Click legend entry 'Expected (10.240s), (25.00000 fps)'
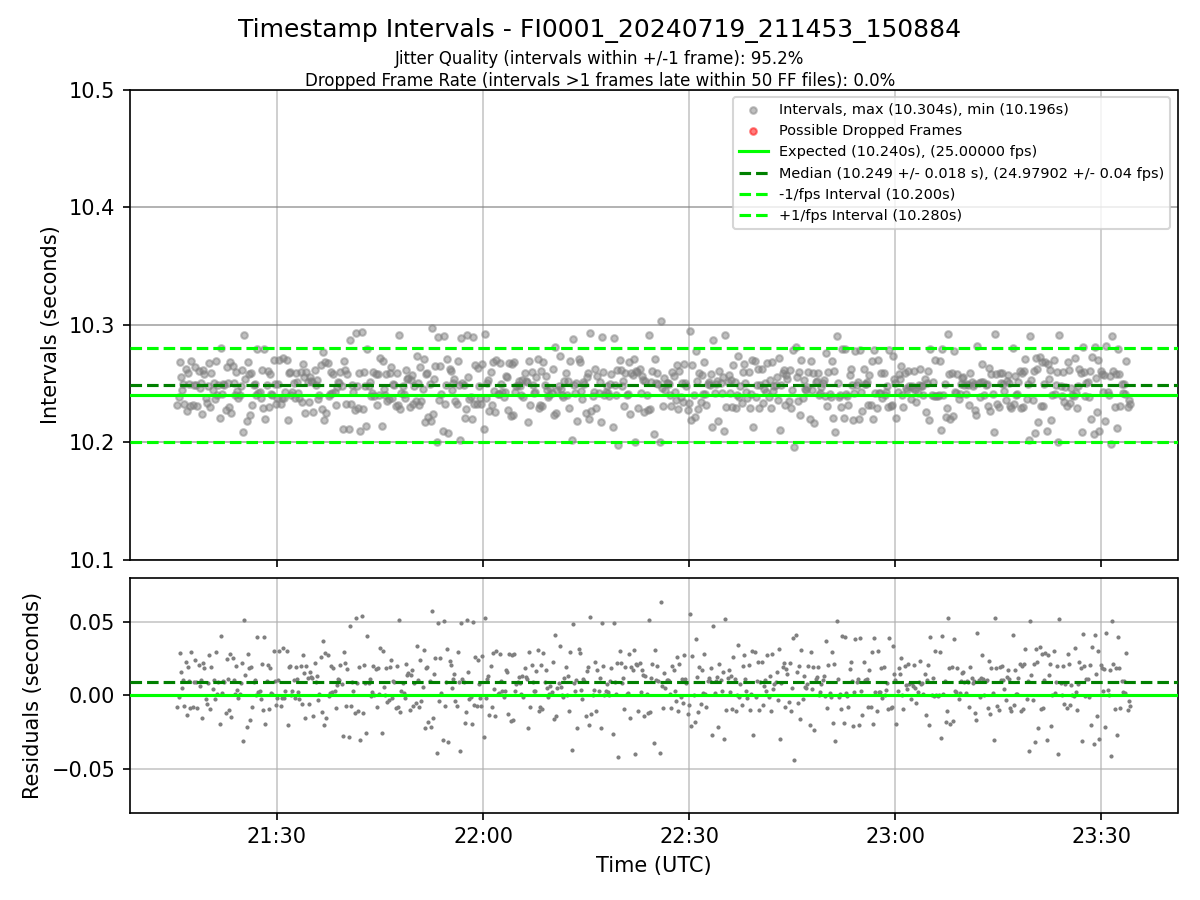The height and width of the screenshot is (900, 1200). point(907,151)
